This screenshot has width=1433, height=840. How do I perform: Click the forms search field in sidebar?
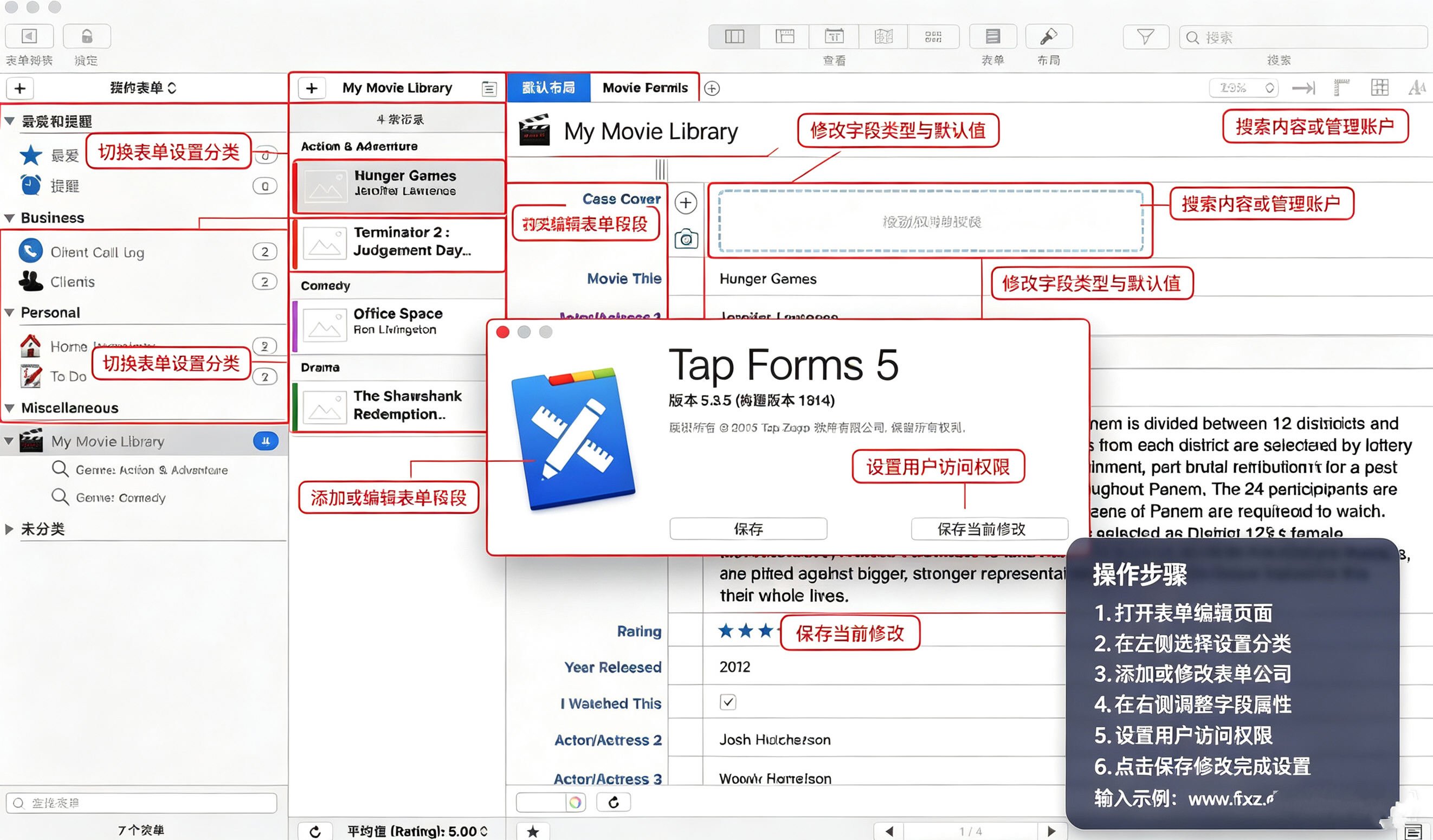tap(141, 803)
